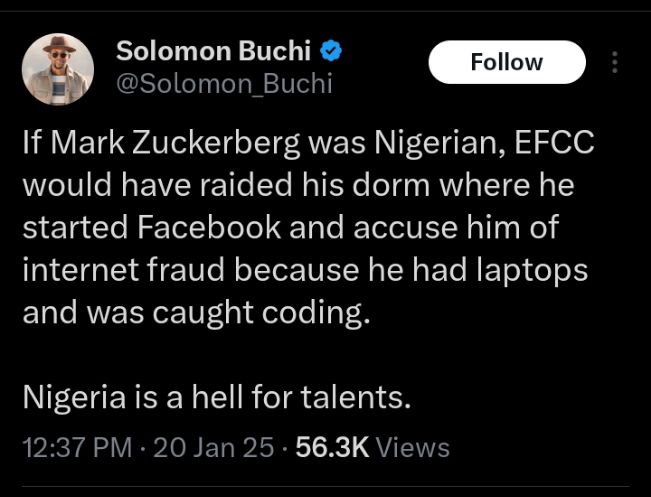Open the Solomon Buchi display name link

click(214, 49)
